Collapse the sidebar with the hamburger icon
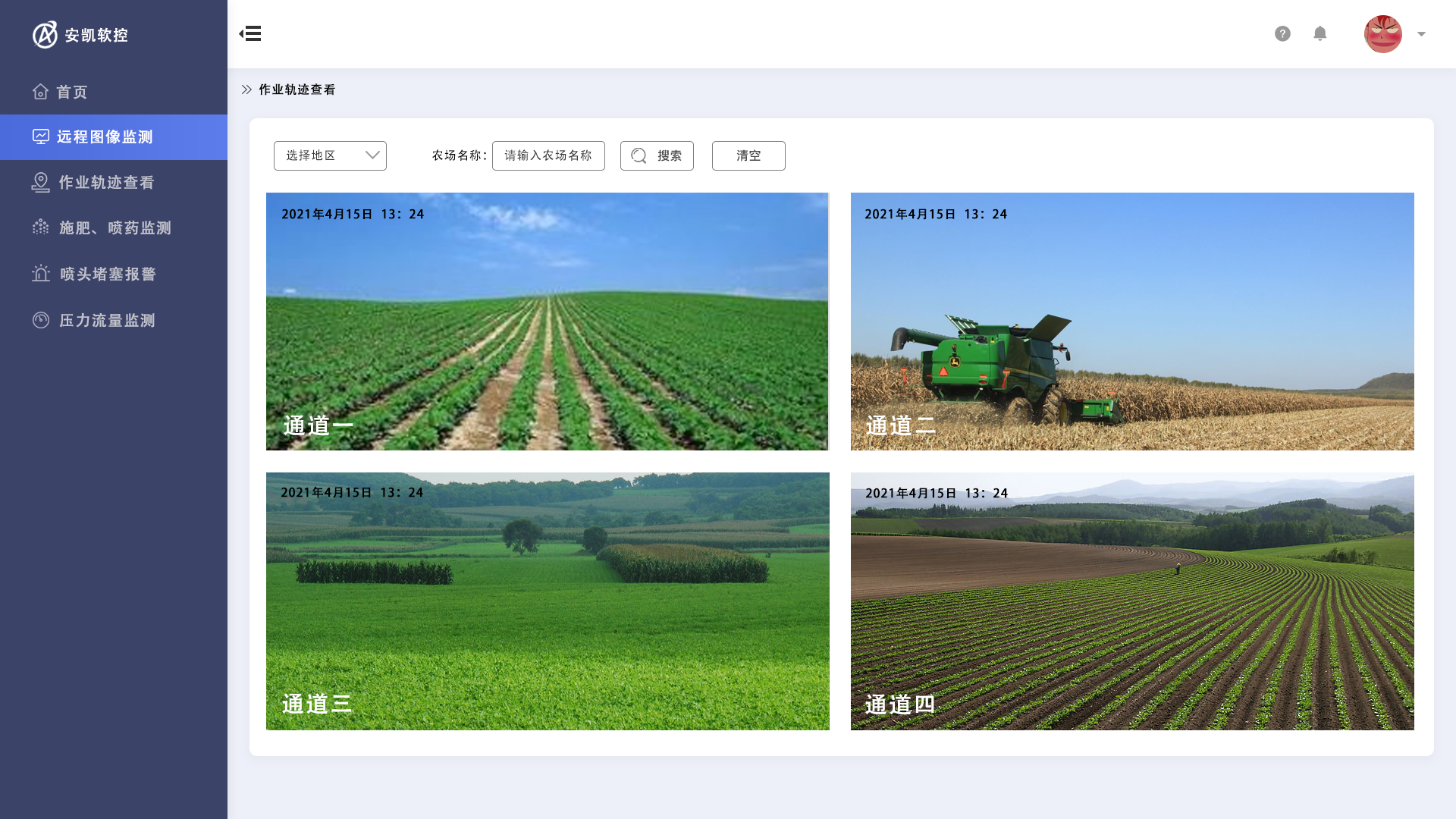The image size is (1456, 819). pyautogui.click(x=250, y=33)
